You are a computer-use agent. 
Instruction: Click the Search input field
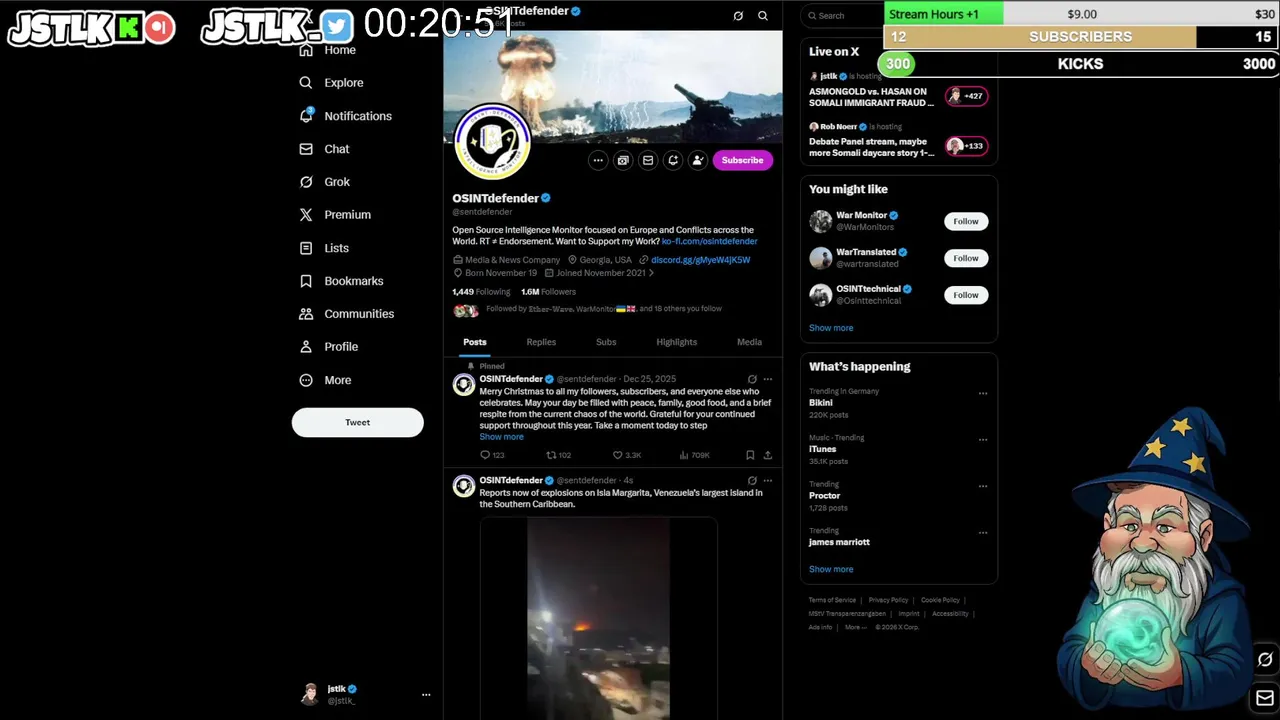tap(842, 16)
